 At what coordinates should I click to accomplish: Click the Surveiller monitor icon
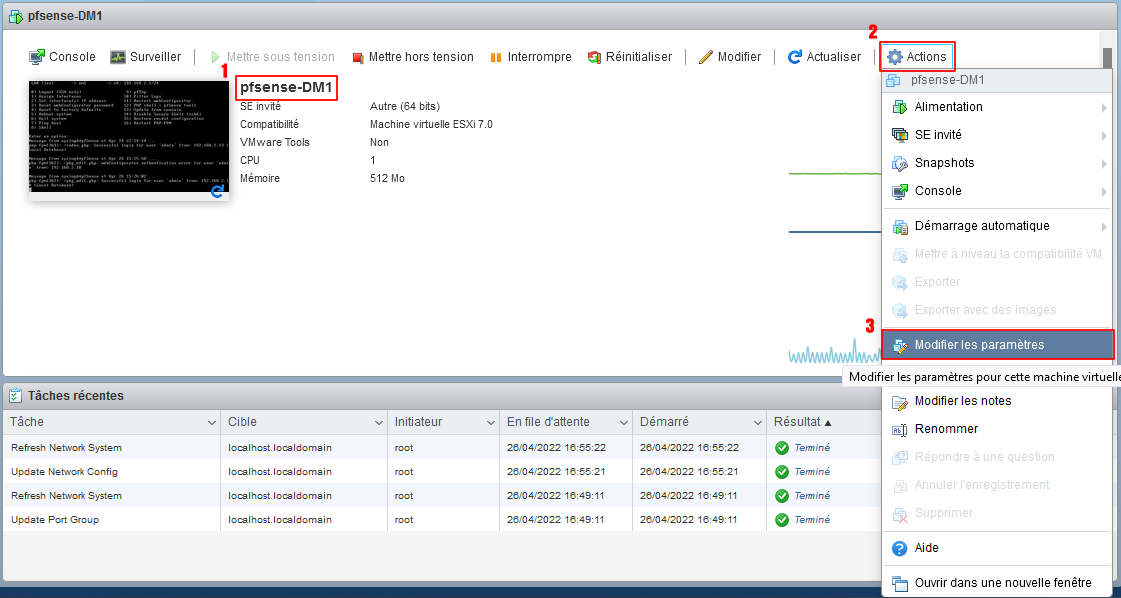118,57
